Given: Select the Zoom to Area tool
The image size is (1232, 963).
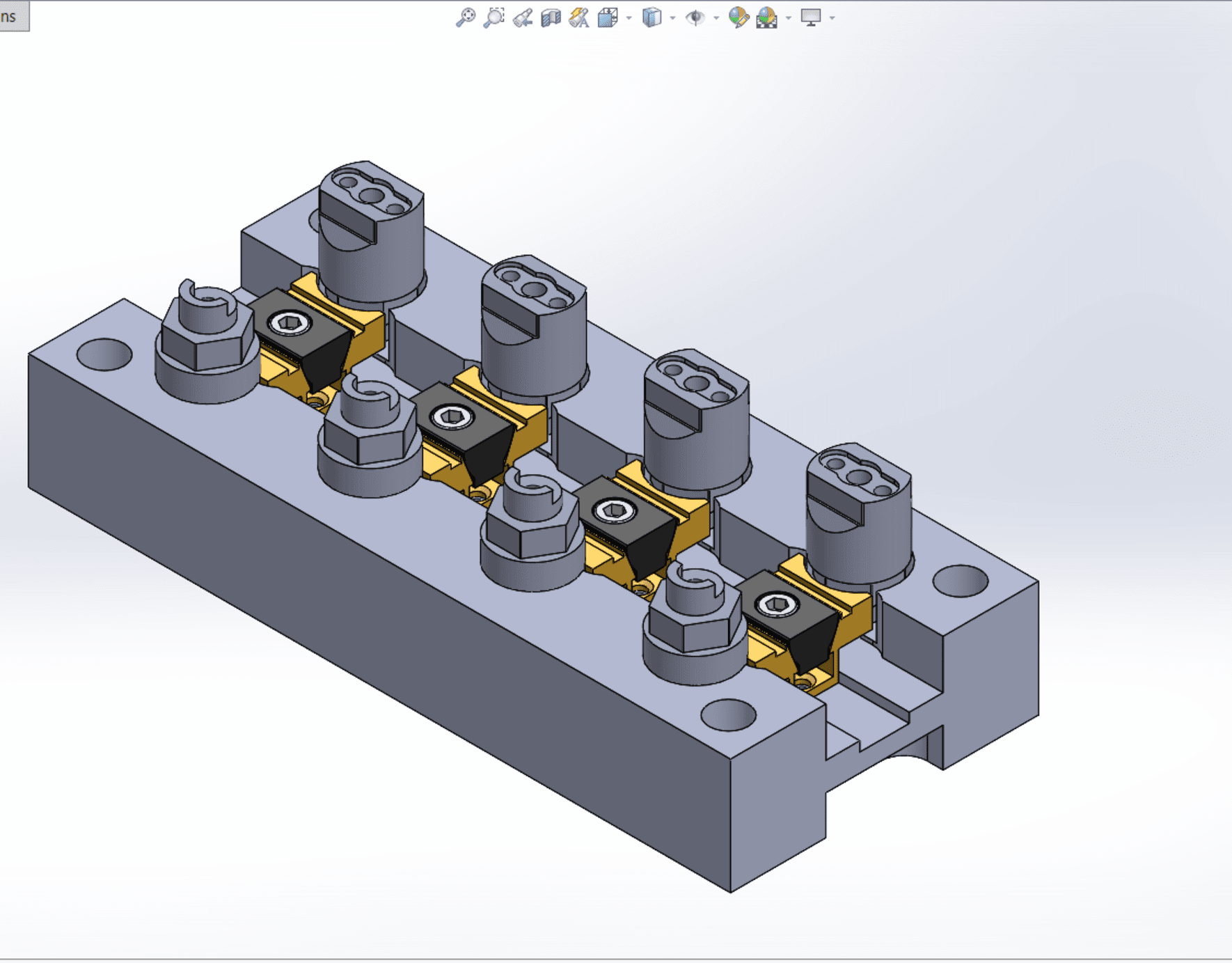Looking at the screenshot, I should [493, 17].
